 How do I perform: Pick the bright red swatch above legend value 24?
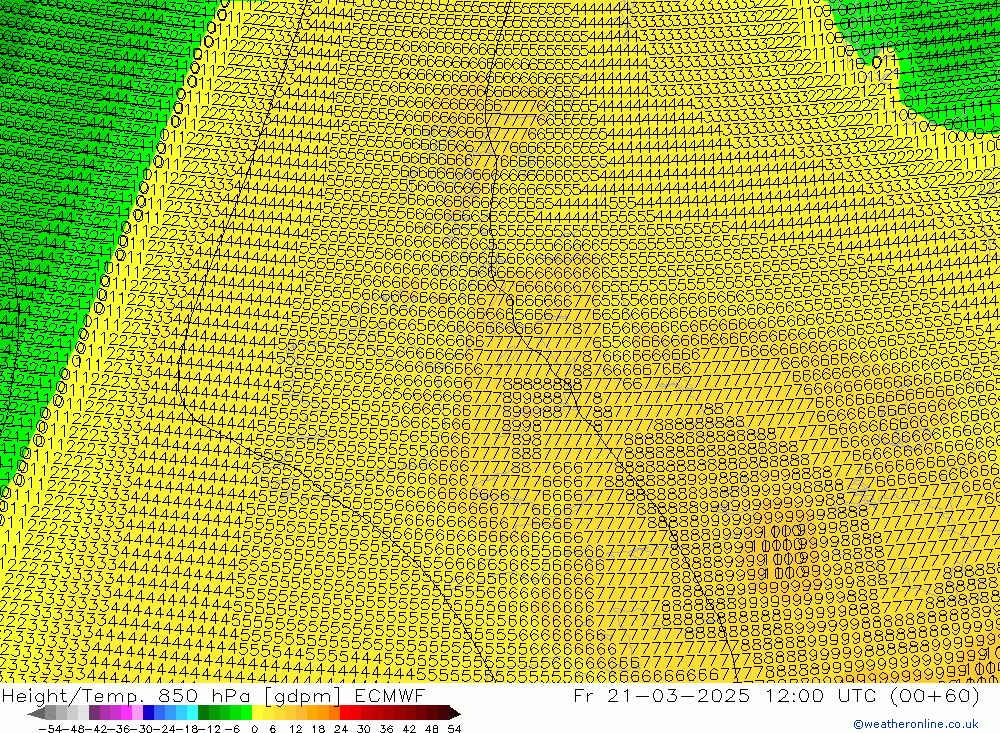click(x=345, y=714)
